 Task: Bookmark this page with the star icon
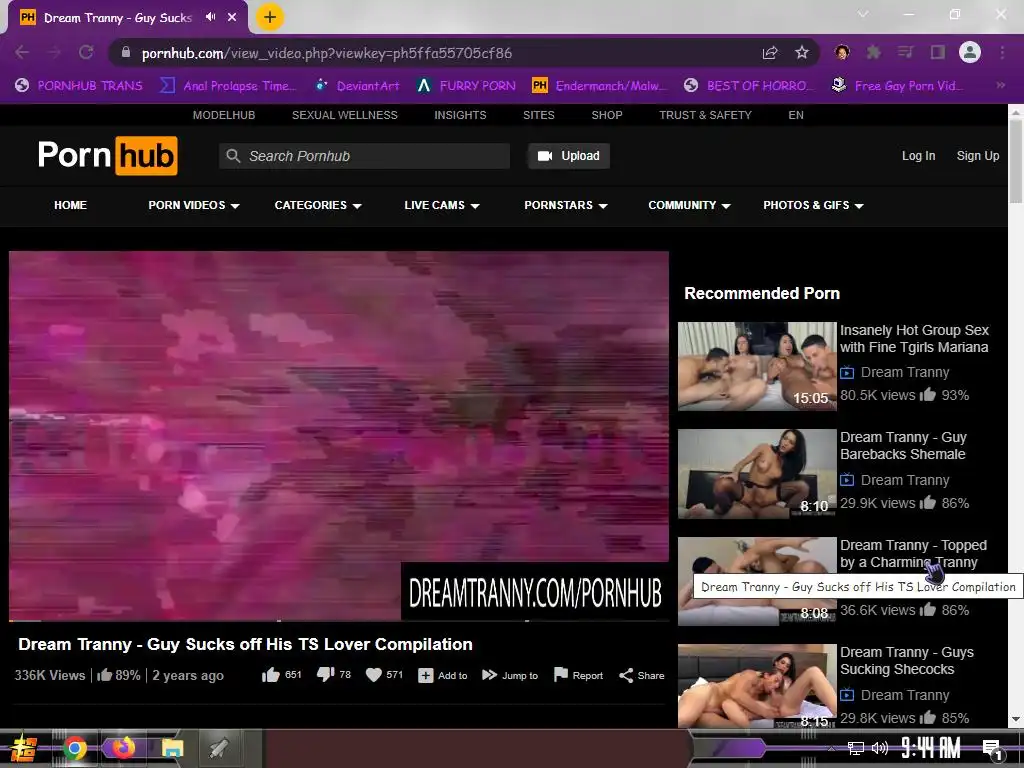tap(802, 52)
